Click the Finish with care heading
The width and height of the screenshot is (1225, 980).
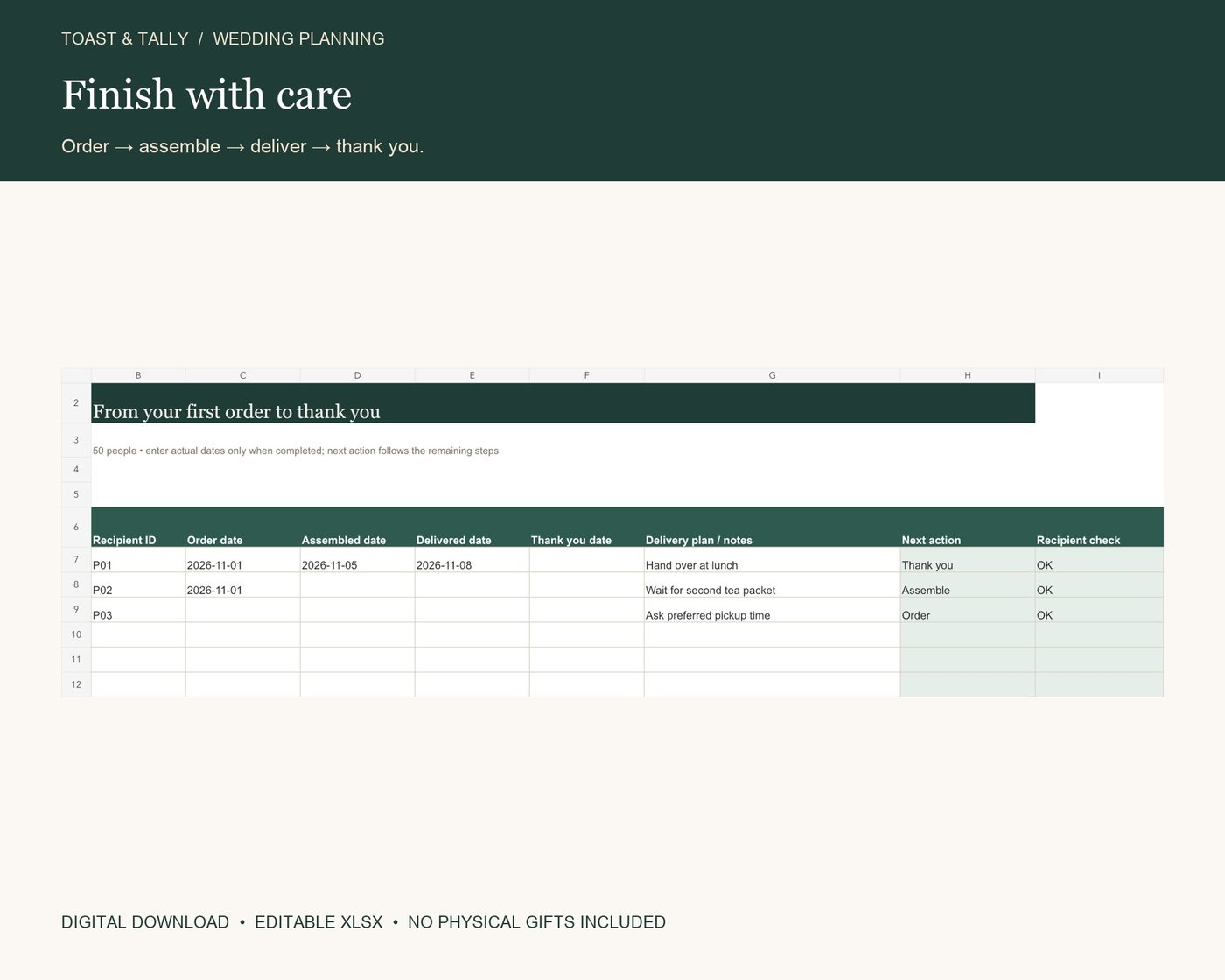[206, 94]
